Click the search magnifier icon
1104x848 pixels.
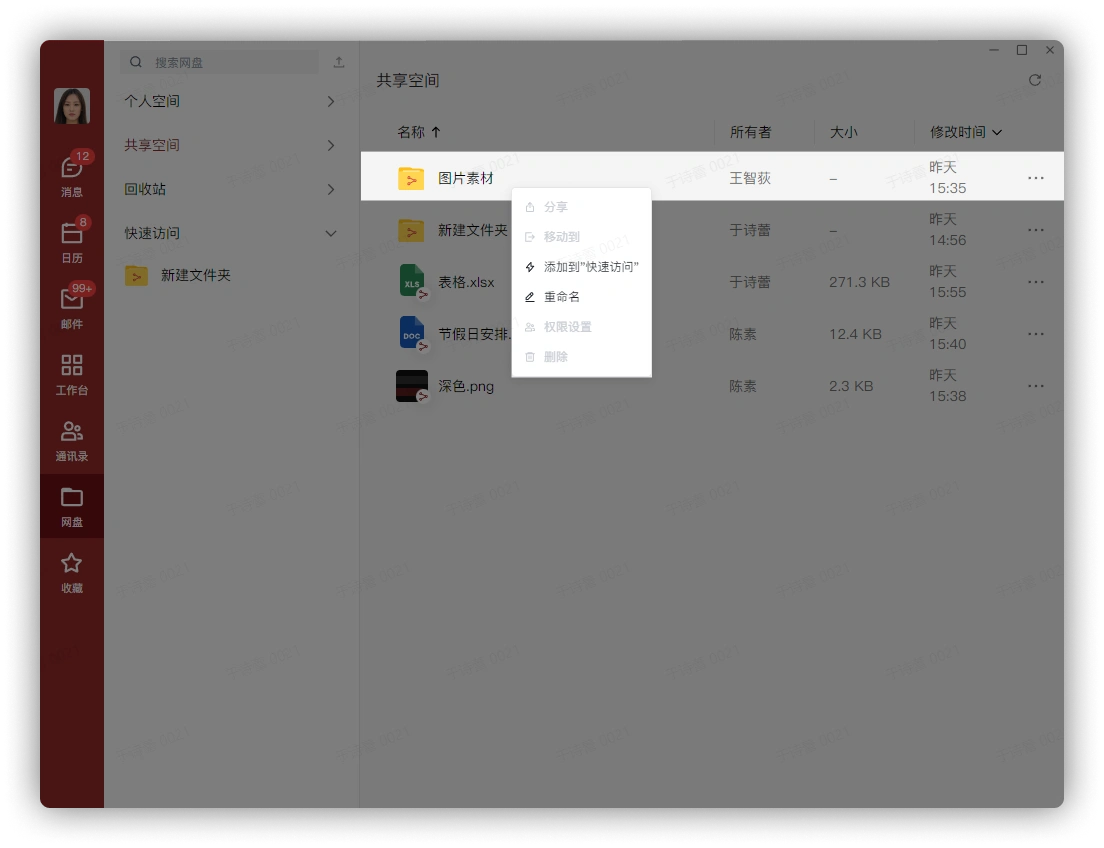click(136, 62)
